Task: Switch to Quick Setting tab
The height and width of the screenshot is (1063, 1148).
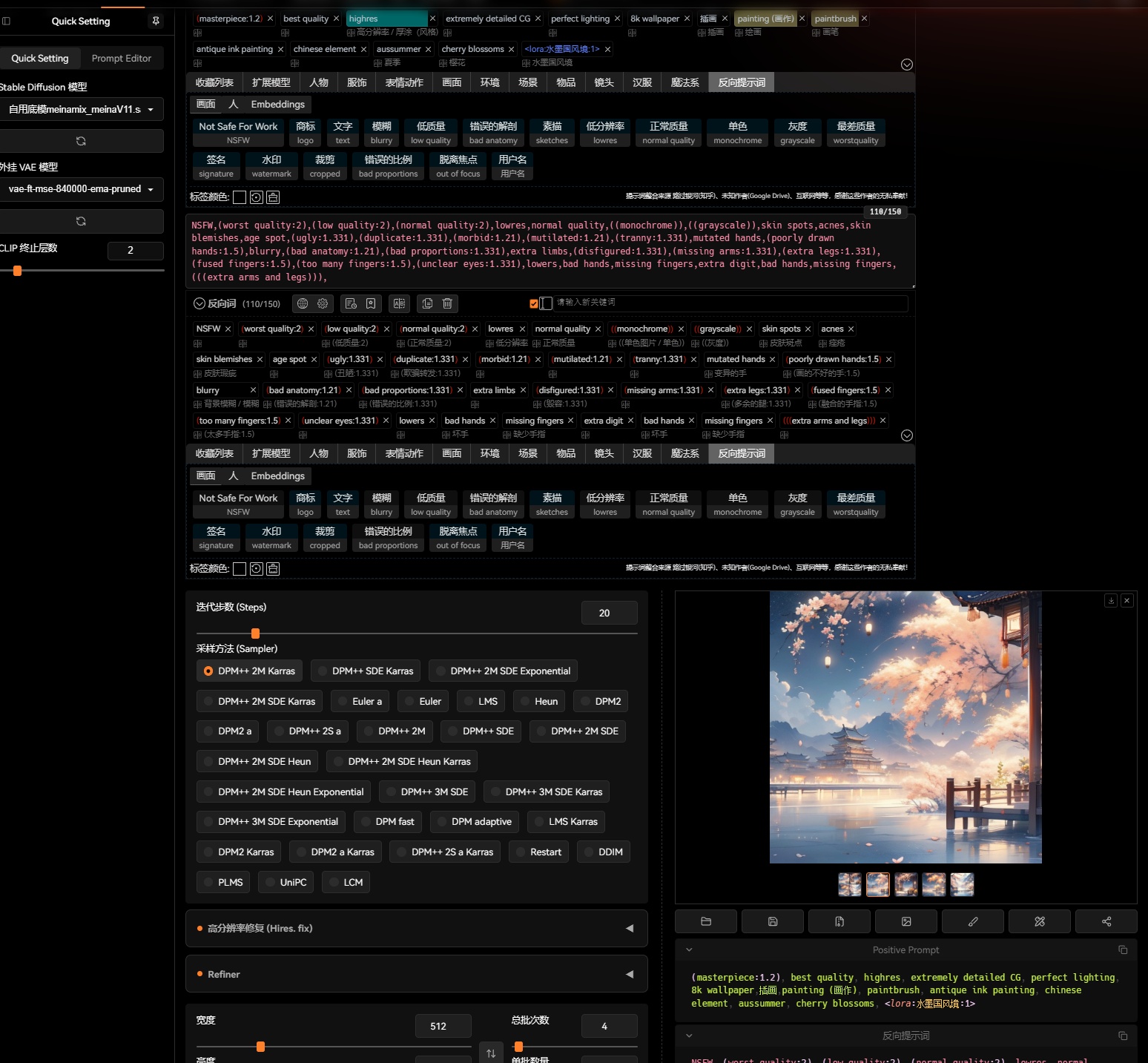Action: coord(40,58)
